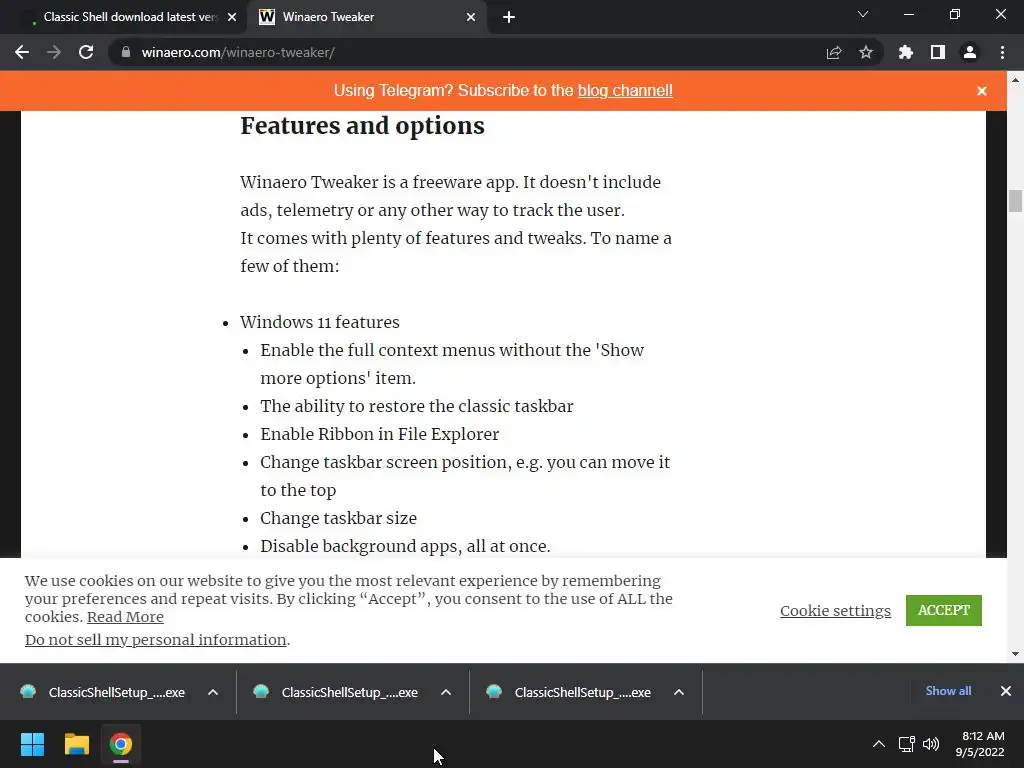Toggle the browser side panel icon
The width and height of the screenshot is (1024, 768).
(x=938, y=52)
